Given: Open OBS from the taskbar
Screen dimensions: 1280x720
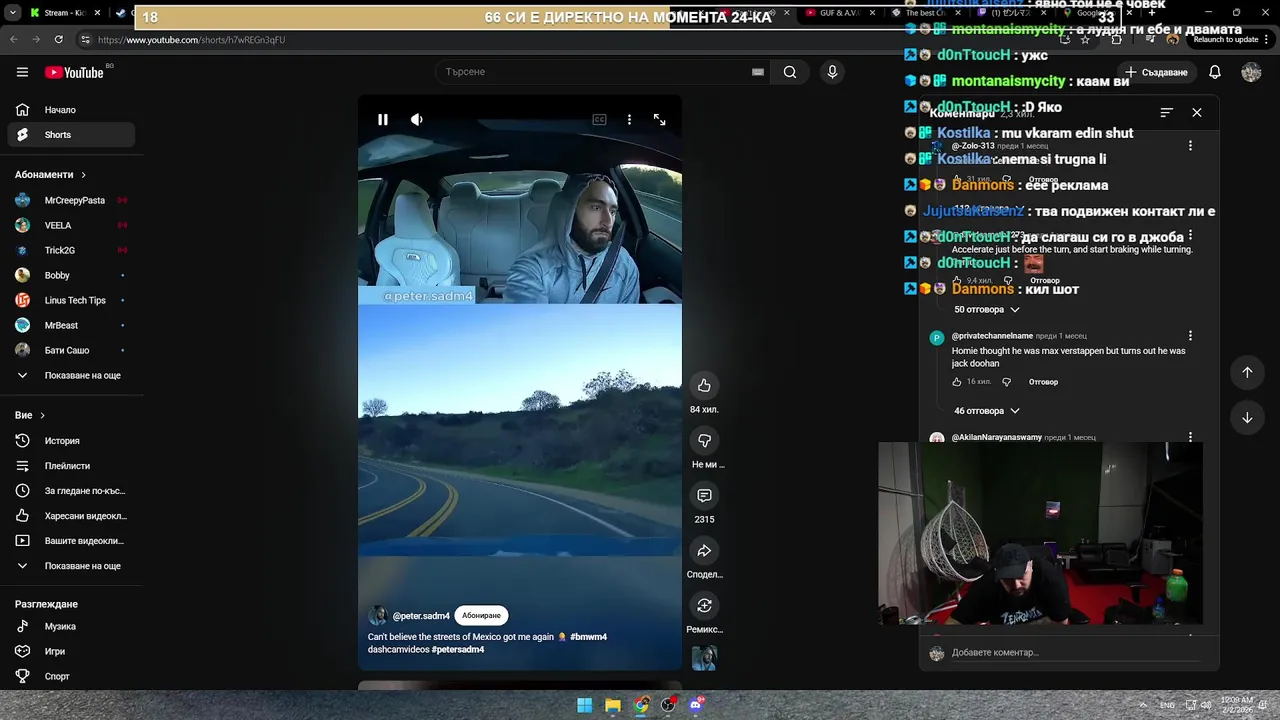Looking at the screenshot, I should 668,705.
